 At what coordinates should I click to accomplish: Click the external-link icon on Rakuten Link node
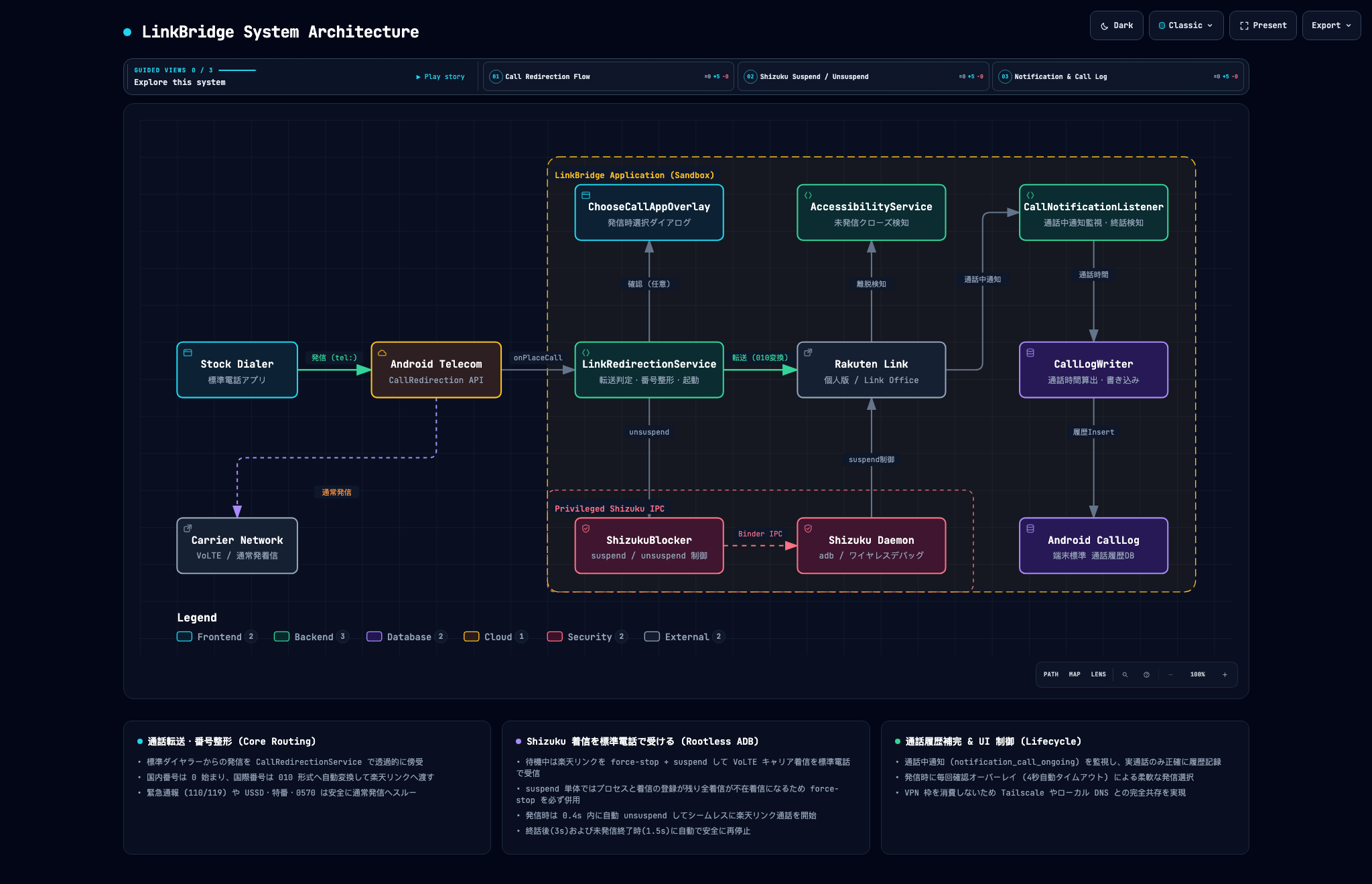click(x=808, y=352)
